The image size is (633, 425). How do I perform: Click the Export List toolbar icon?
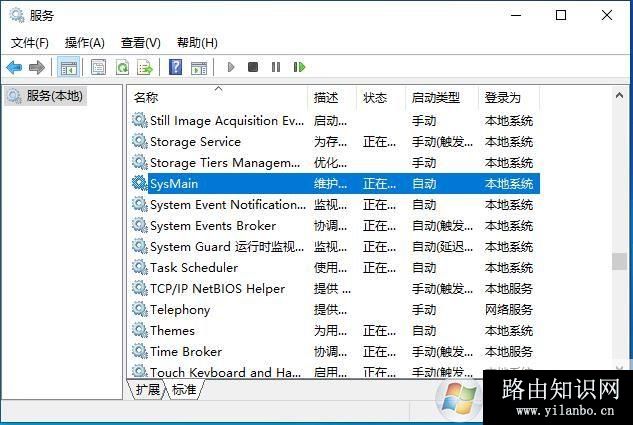click(145, 67)
